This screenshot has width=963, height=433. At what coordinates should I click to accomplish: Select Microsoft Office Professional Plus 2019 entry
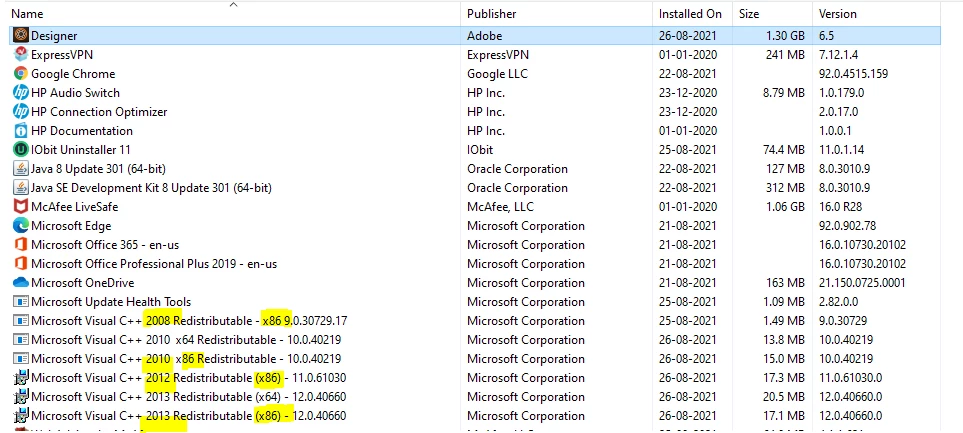(x=154, y=264)
